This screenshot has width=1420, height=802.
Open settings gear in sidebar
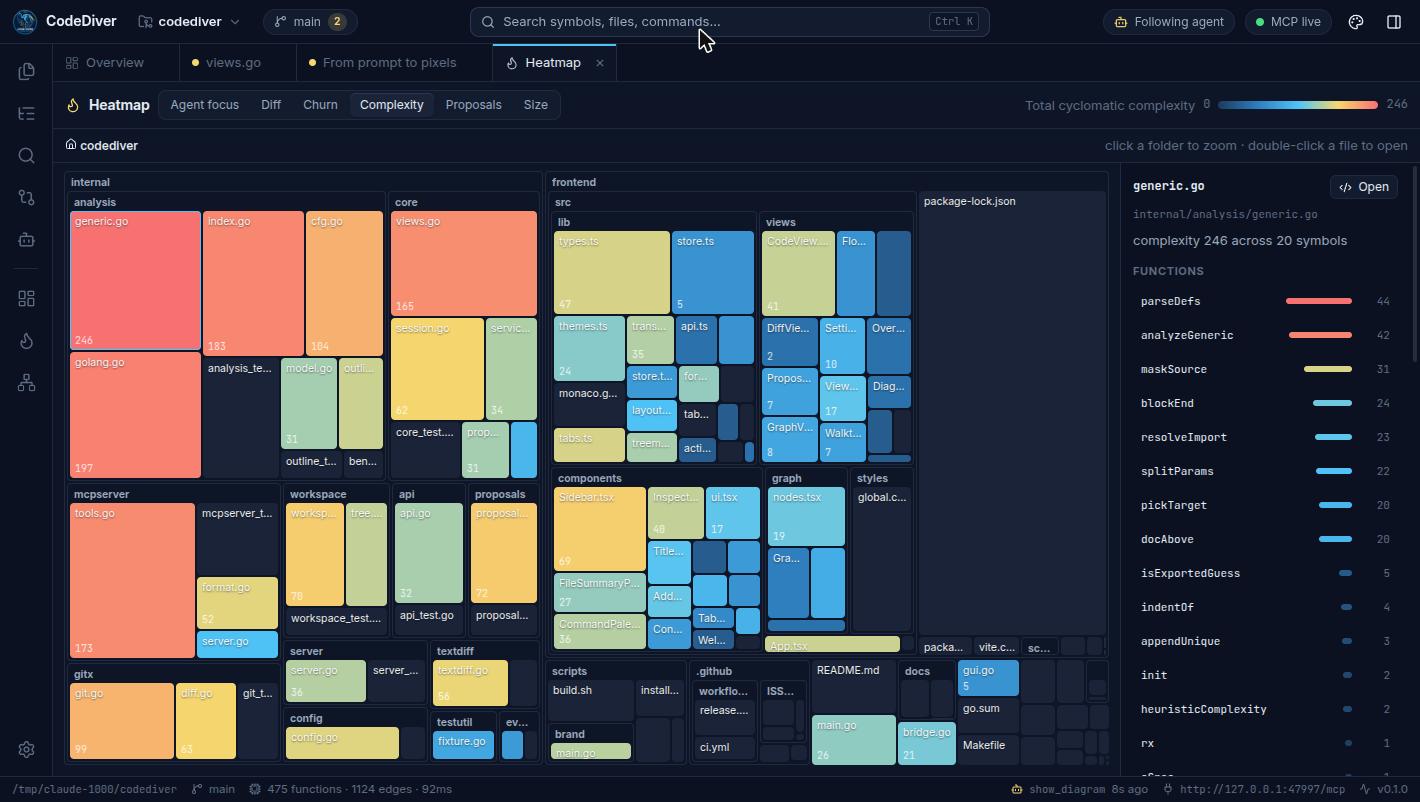tap(27, 749)
